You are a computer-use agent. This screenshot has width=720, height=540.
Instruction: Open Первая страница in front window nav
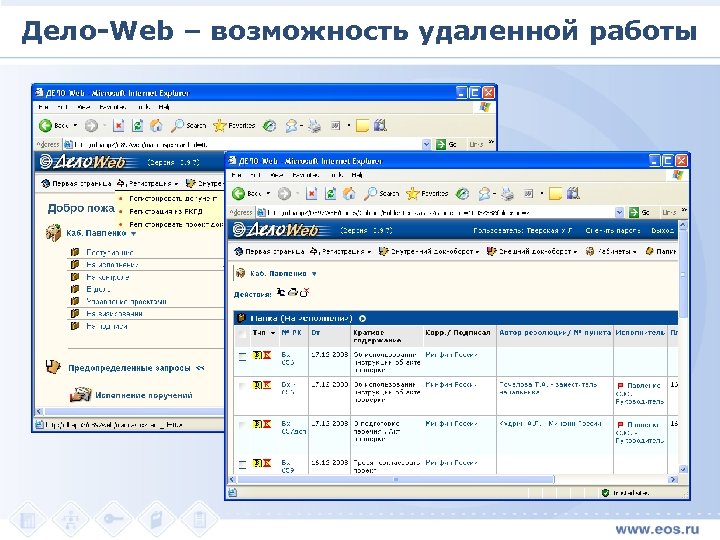269,252
